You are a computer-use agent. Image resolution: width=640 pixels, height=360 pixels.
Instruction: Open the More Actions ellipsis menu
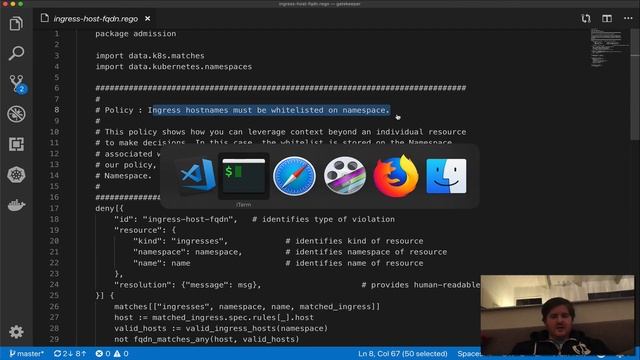point(628,18)
